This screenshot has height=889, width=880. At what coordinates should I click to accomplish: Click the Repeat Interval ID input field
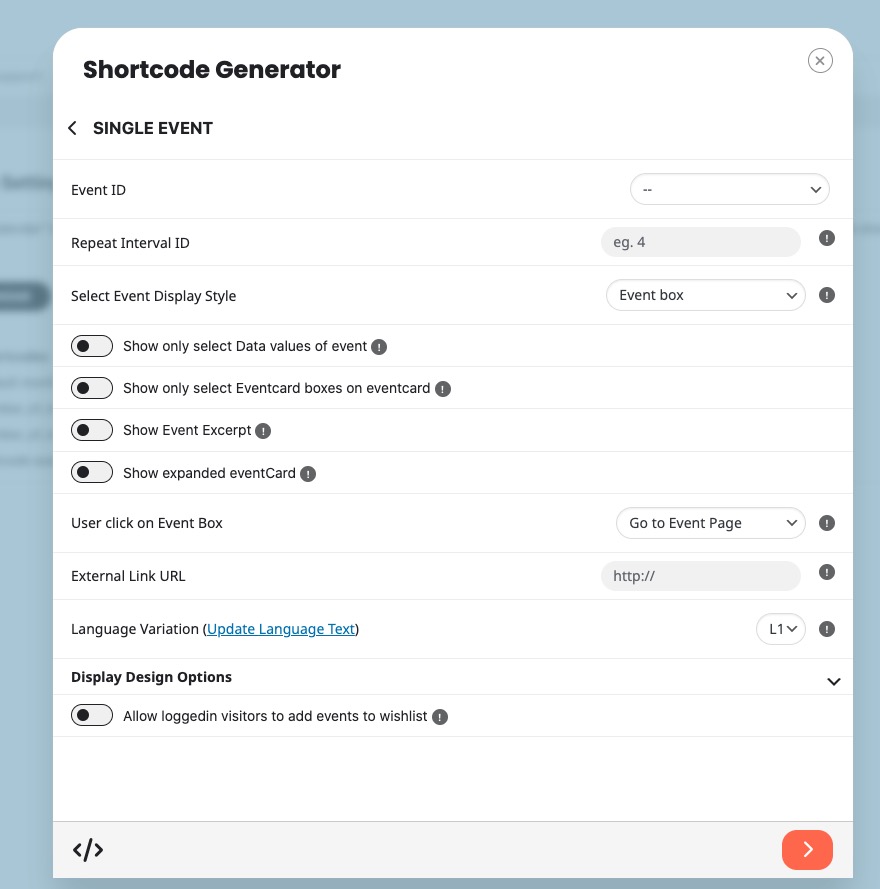click(x=700, y=242)
